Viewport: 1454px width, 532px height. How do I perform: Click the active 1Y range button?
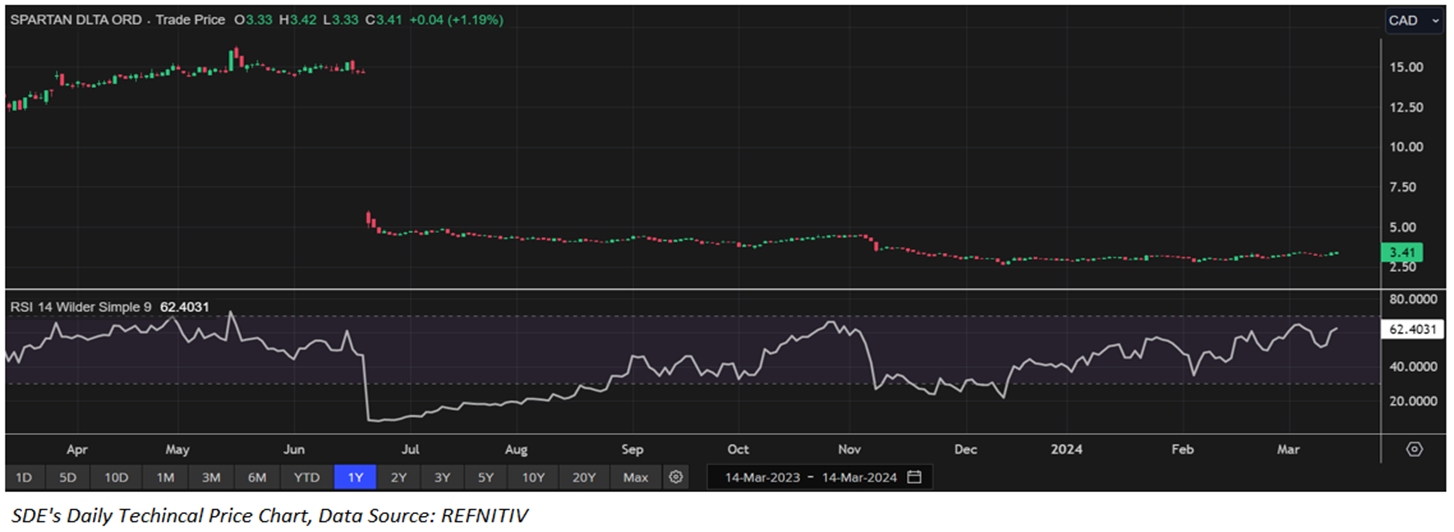(x=355, y=477)
